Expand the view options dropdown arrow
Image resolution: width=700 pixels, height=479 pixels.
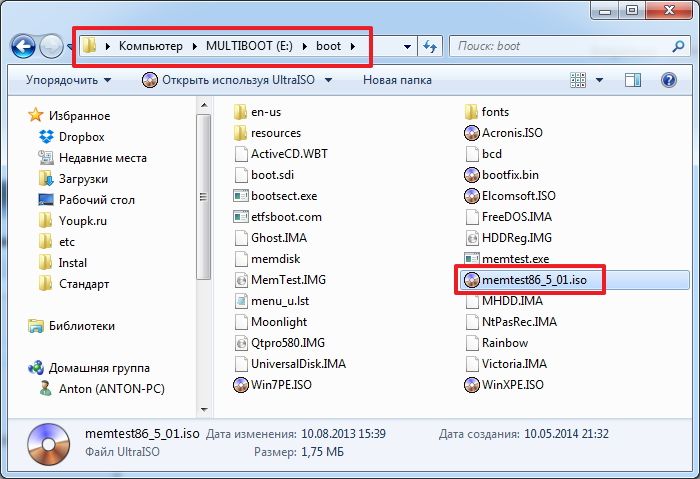602,79
